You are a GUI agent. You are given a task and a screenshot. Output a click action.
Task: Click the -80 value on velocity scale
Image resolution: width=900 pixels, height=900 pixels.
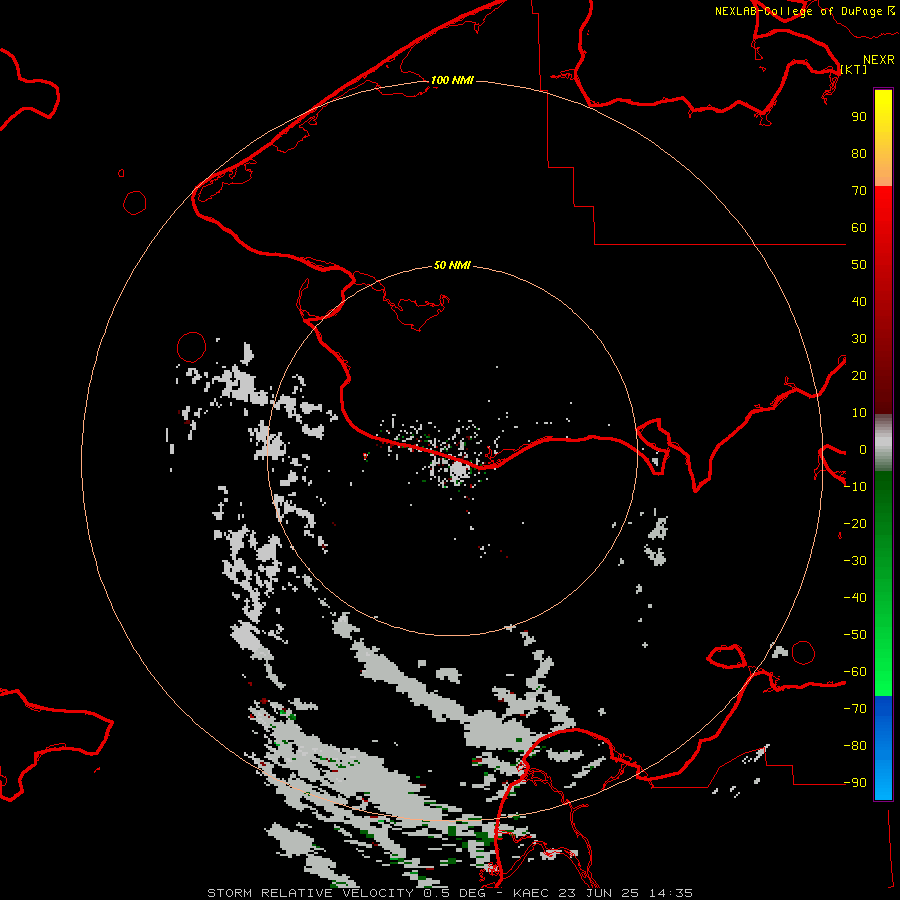855,746
